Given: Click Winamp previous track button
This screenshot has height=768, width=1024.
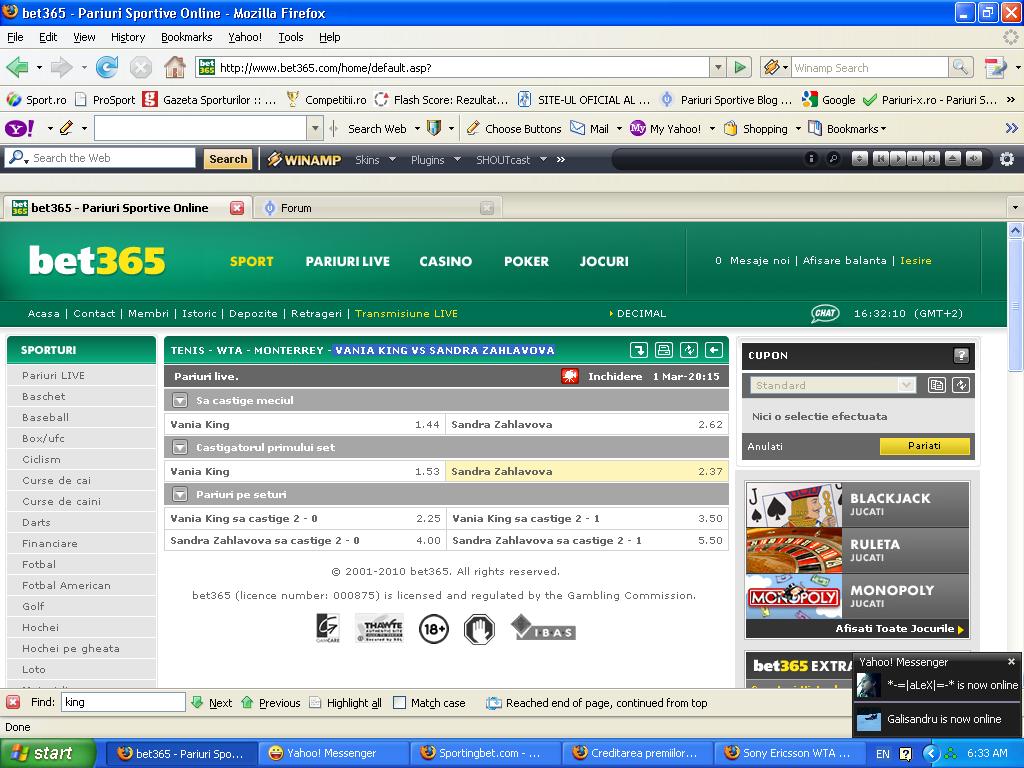Looking at the screenshot, I should point(880,159).
